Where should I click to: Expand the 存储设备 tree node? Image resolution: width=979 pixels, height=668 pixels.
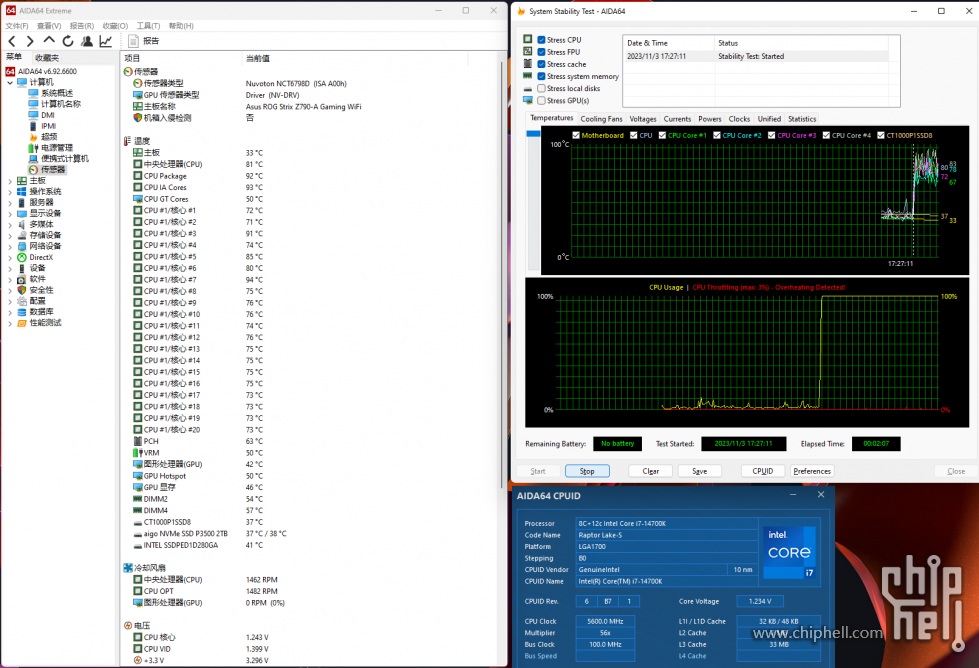(x=10, y=235)
